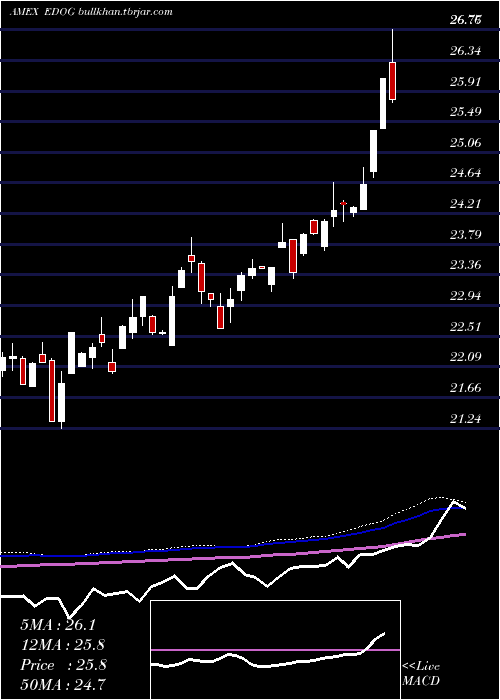Select the 22.94 price axis label
Screen dimensions: 500x700
point(466,296)
